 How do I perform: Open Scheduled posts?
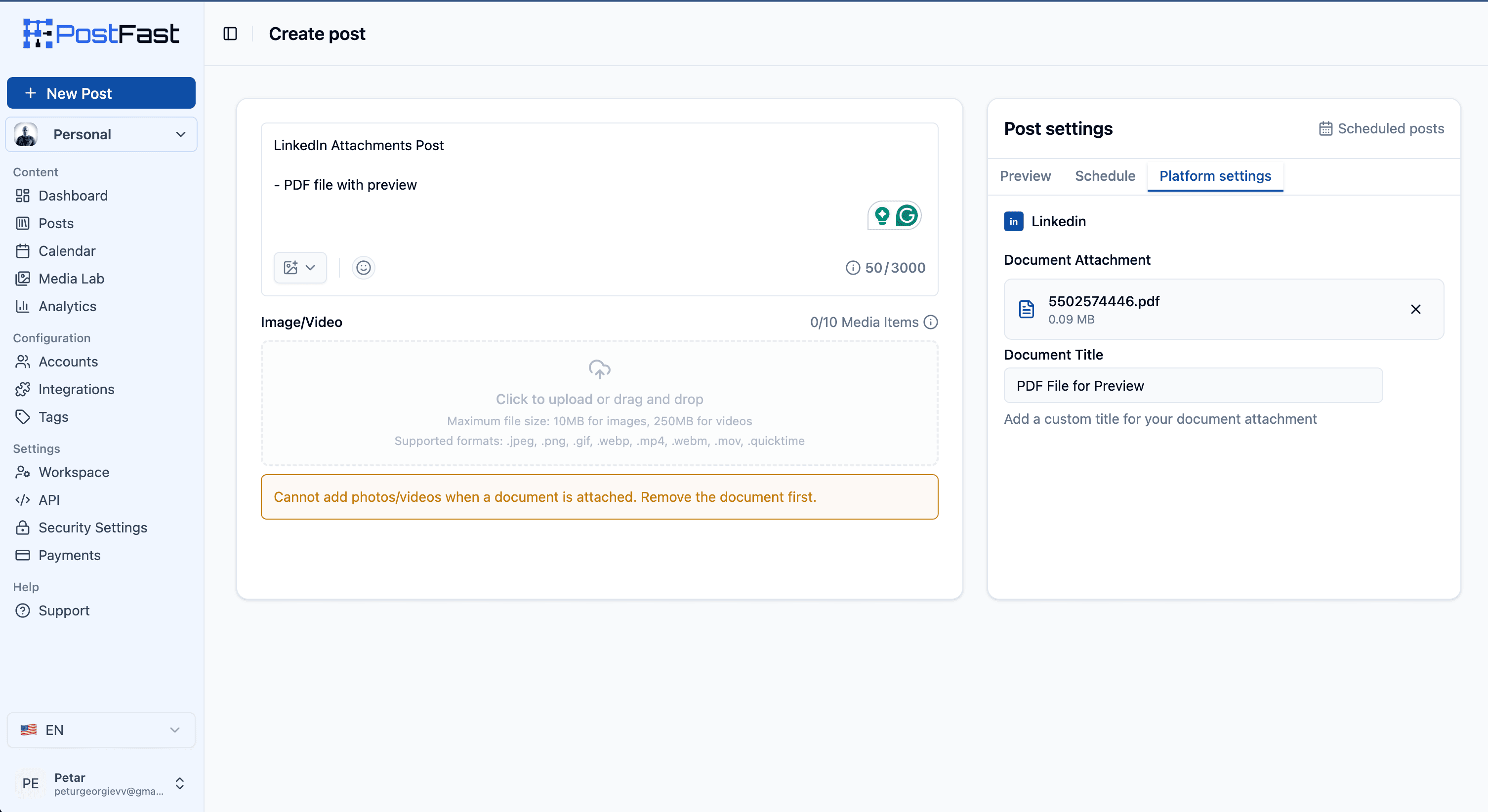[x=1382, y=128]
